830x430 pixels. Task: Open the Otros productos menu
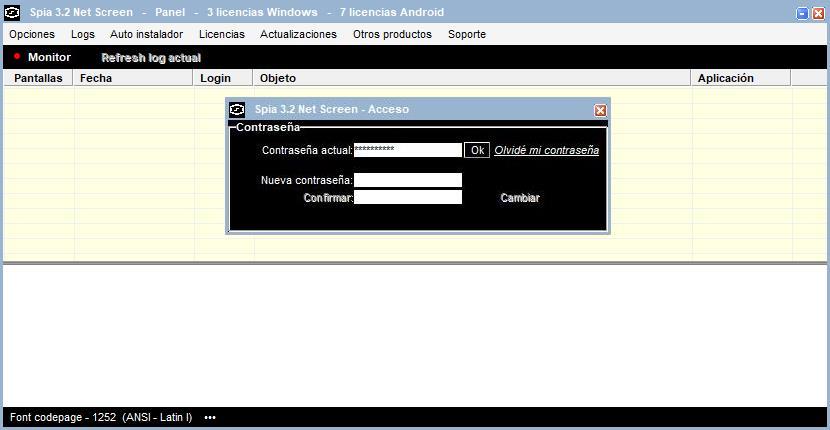coord(392,34)
